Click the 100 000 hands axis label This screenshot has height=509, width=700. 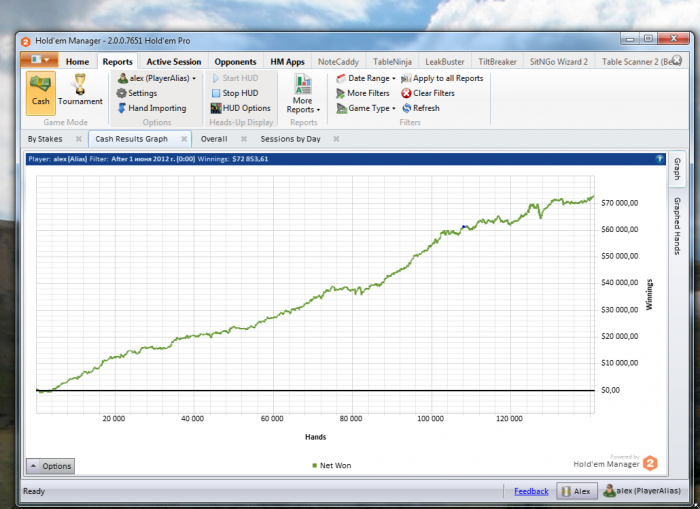coord(430,418)
